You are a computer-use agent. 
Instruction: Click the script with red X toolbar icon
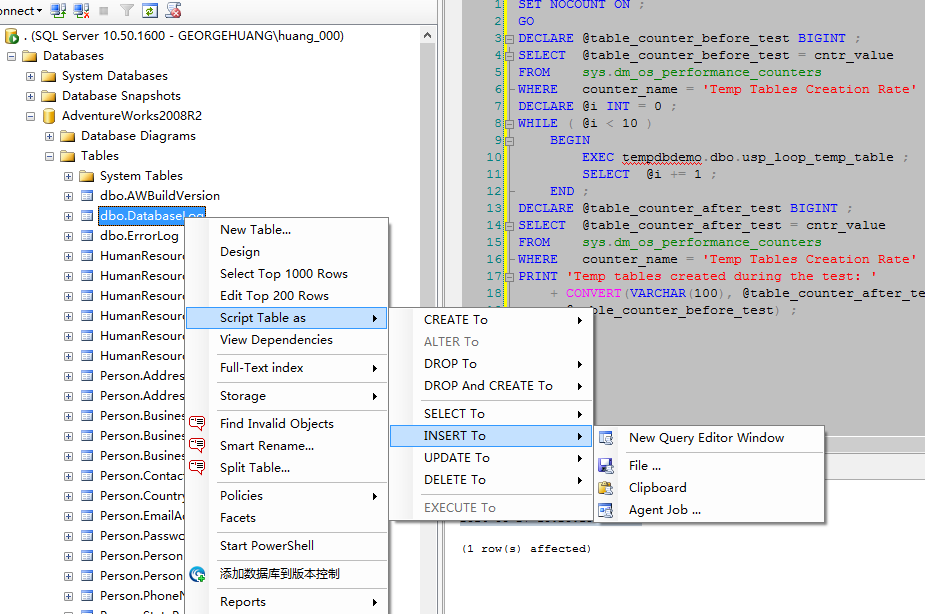click(173, 10)
